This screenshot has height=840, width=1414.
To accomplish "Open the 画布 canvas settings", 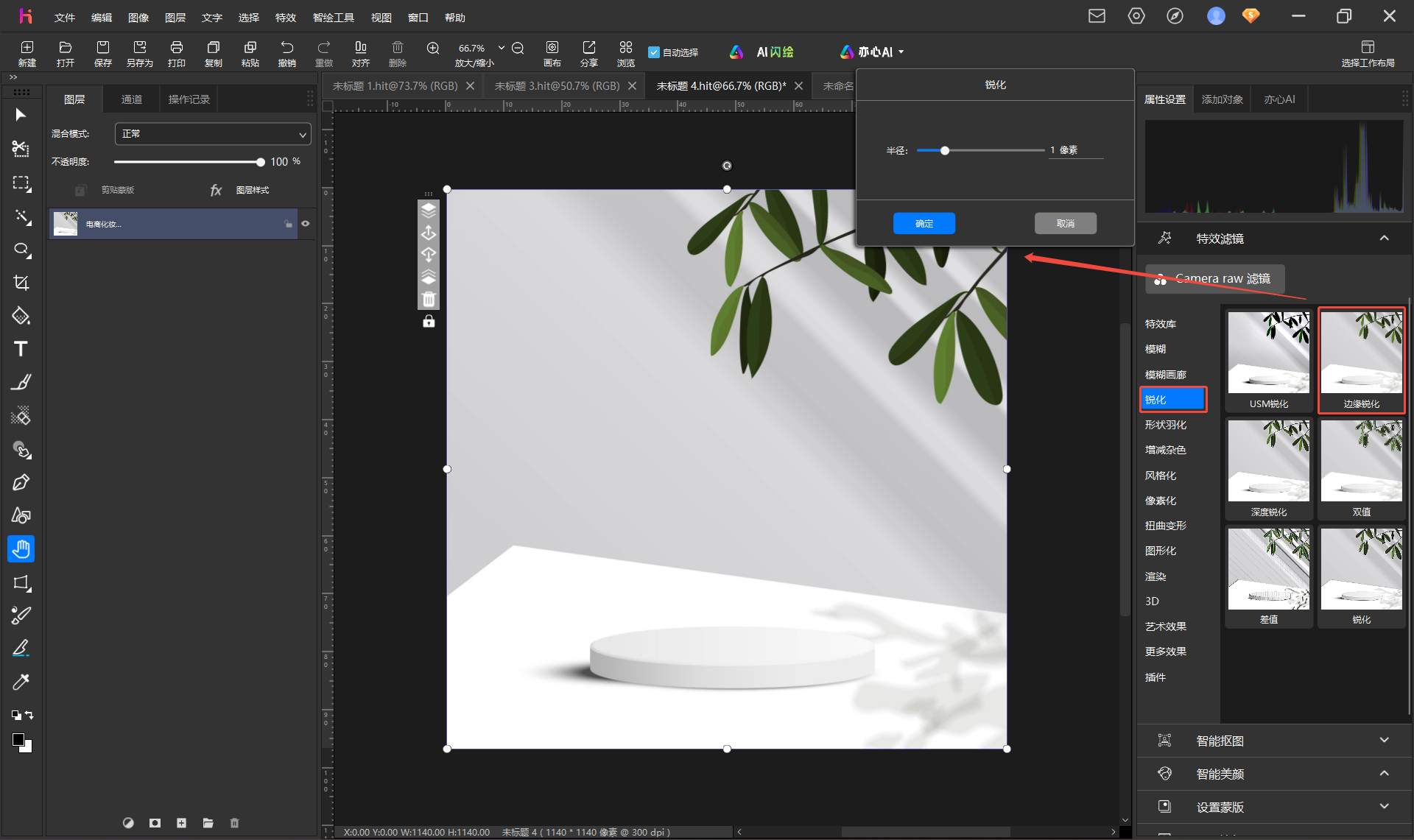I will 552,53.
